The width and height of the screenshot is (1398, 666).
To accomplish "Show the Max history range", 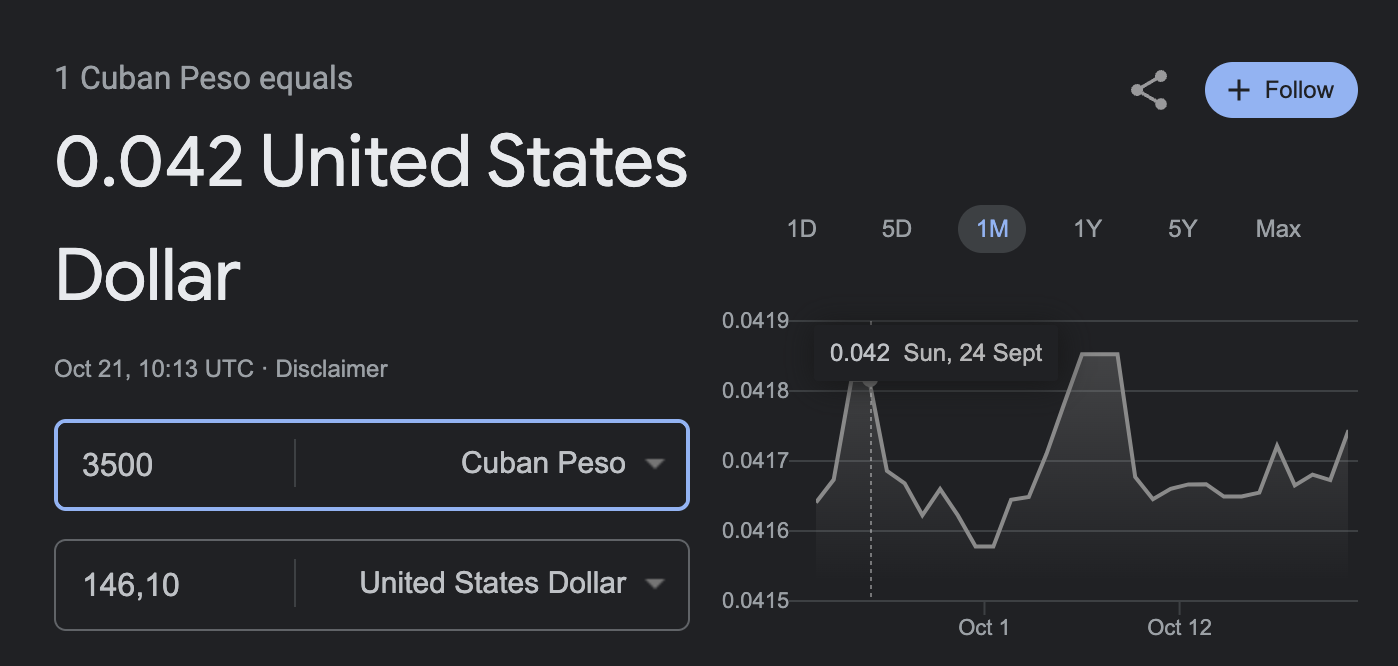I will click(1278, 229).
